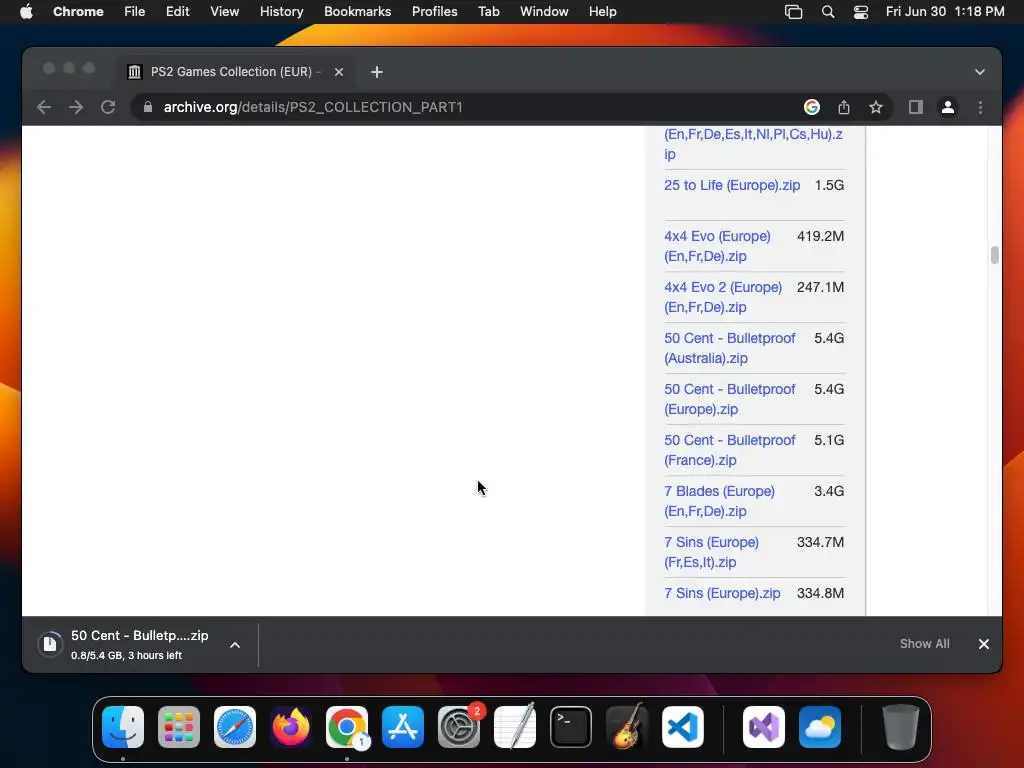The image size is (1024, 768).
Task: Click the date and time in menu bar
Action: click(x=944, y=12)
